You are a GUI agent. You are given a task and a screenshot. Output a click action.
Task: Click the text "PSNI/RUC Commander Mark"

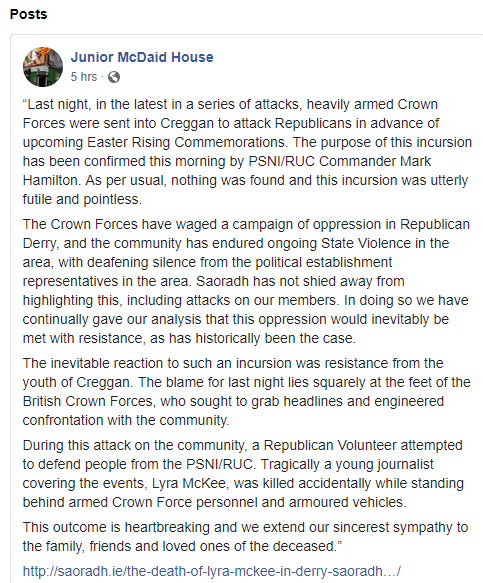[339, 161]
